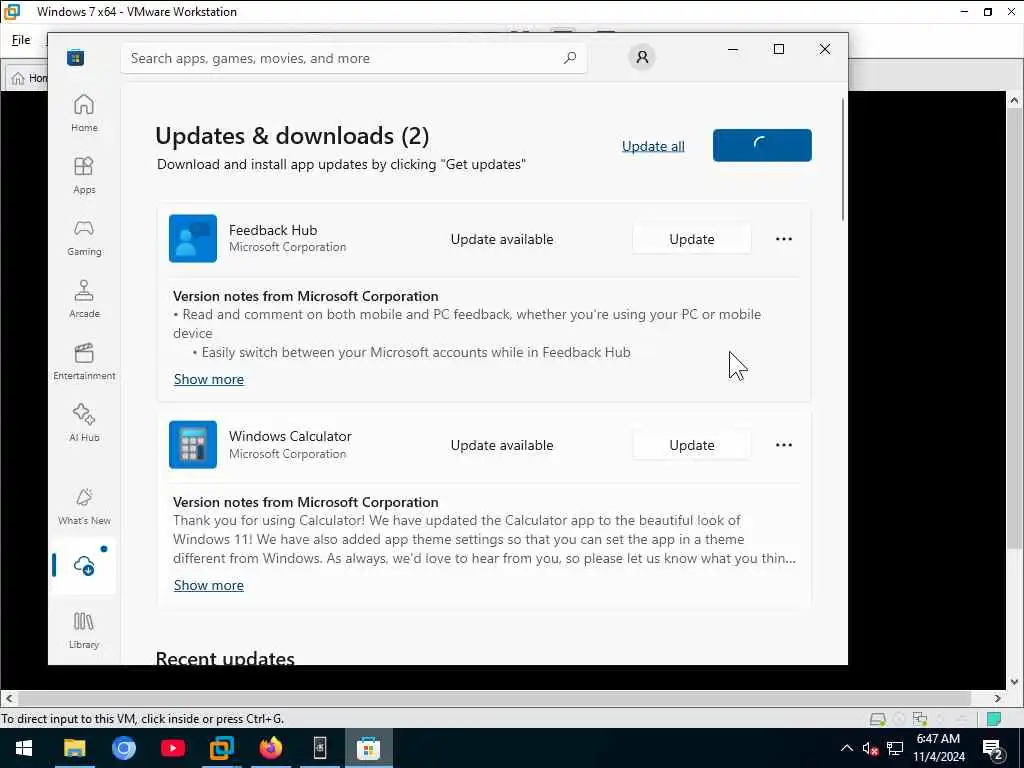Screen dimensions: 1024x768
Task: Click VMware scroll down arrow
Action: pos(1014,682)
